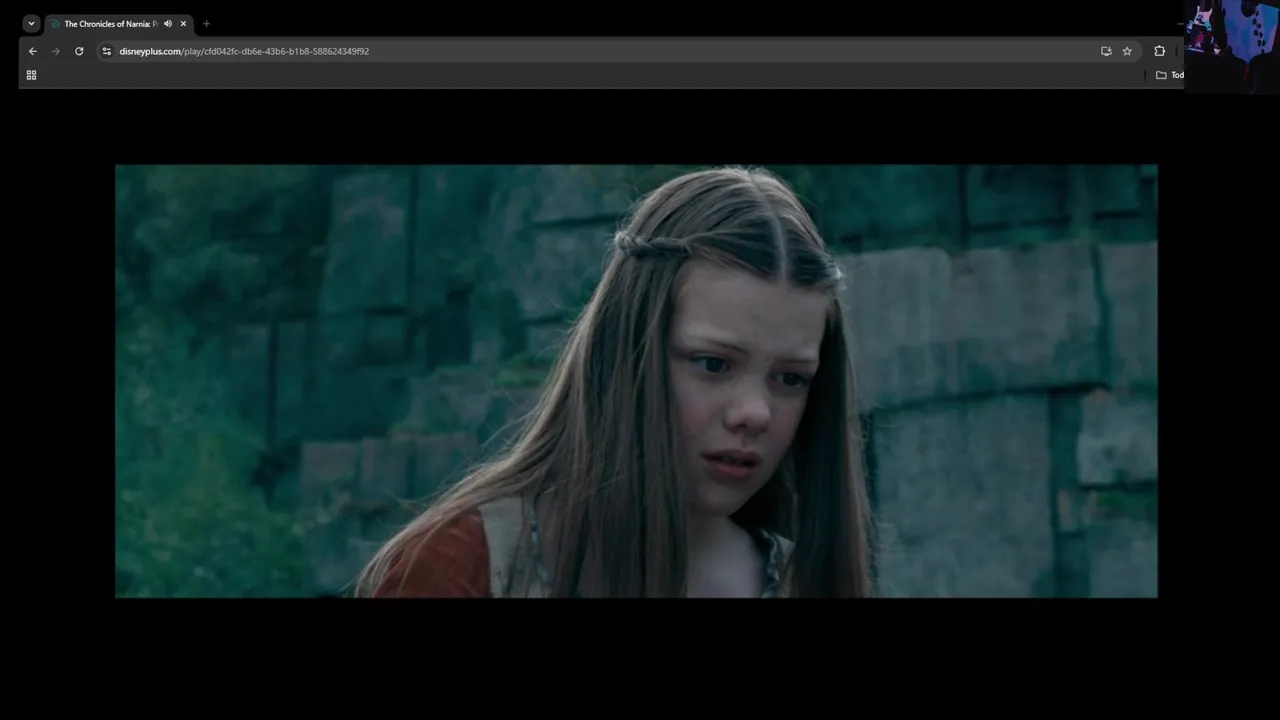Mute the tab via speaker icon
Screen dimensions: 1280x720
coord(168,24)
